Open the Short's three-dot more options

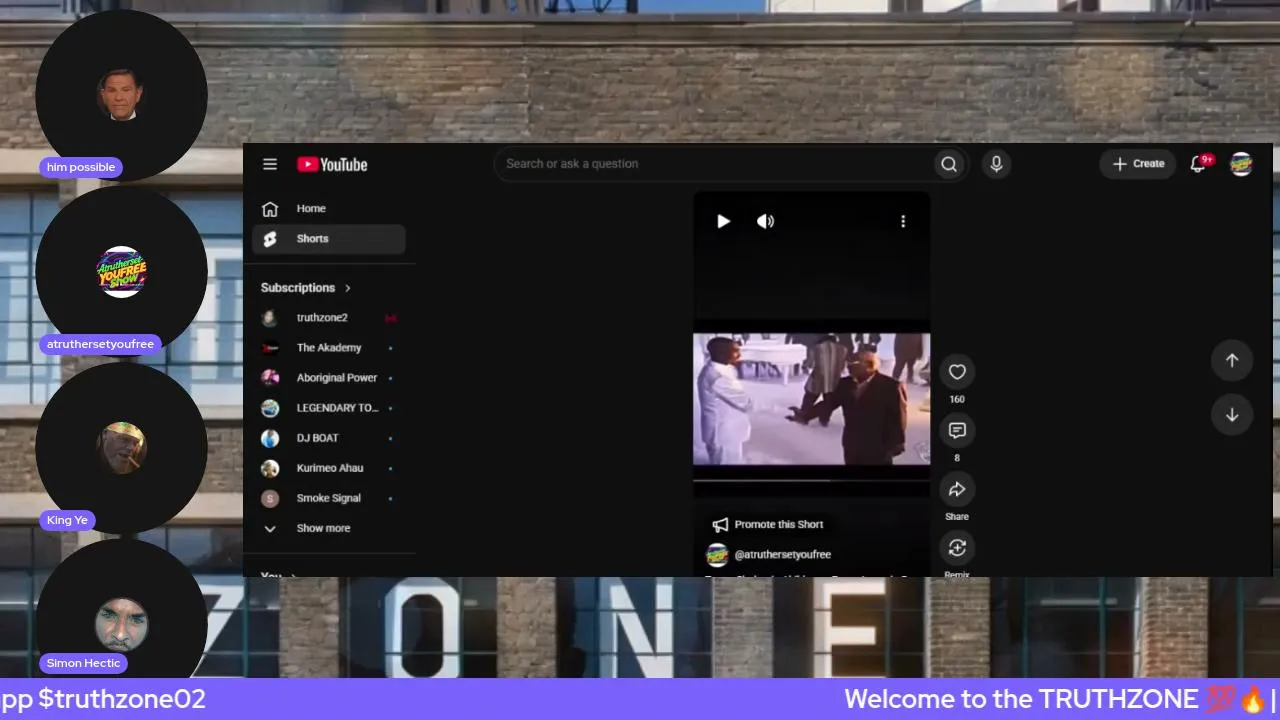[903, 221]
